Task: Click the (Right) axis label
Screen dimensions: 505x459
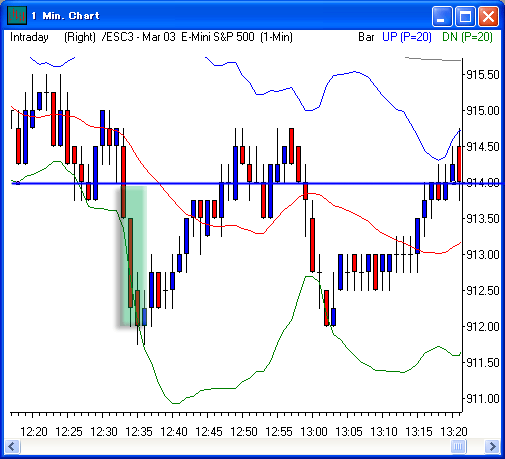Action: 80,37
